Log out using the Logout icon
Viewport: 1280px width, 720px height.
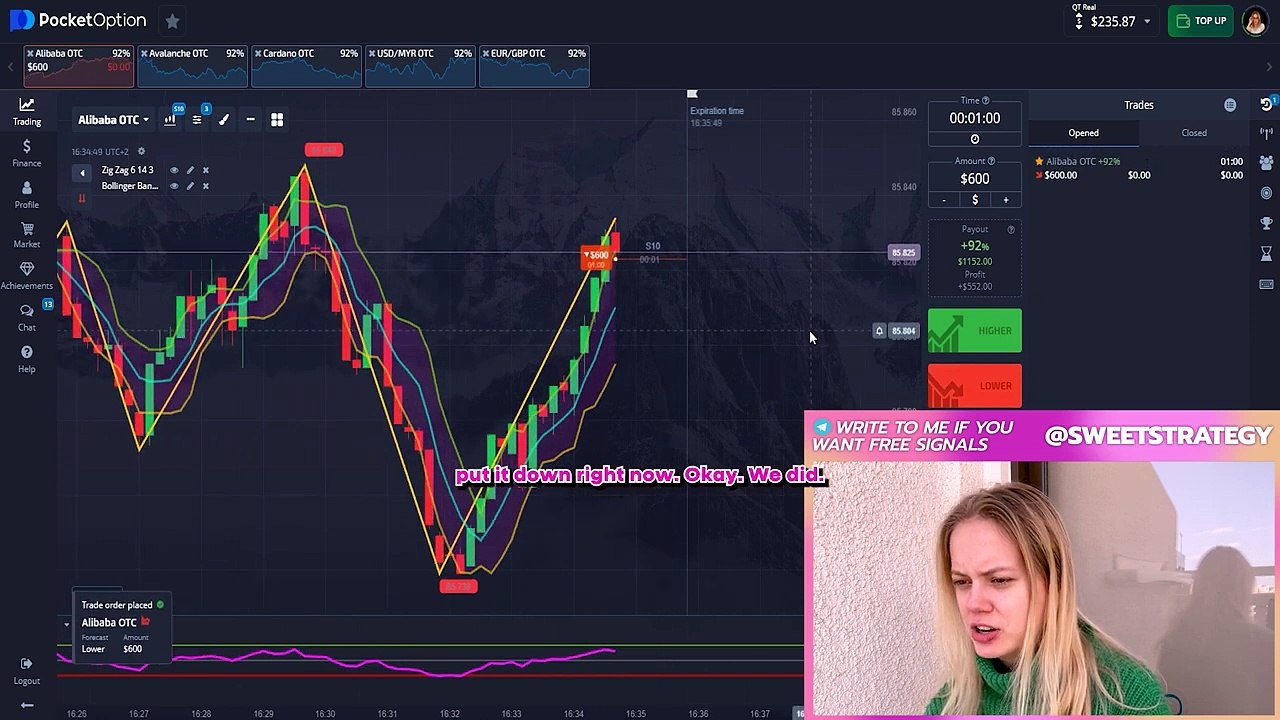(27, 670)
